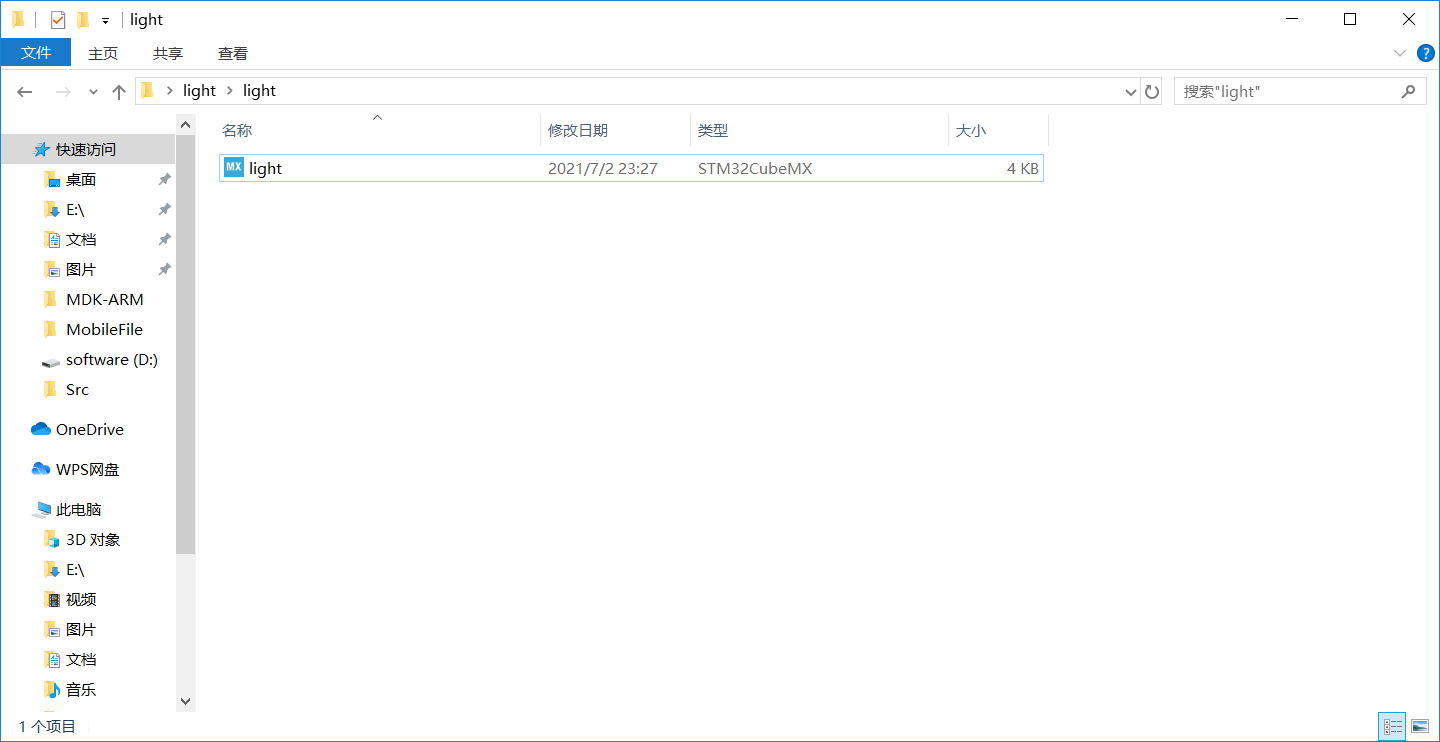The image size is (1440, 742).
Task: Switch to the 查看 ribbon tab
Action: (x=233, y=54)
